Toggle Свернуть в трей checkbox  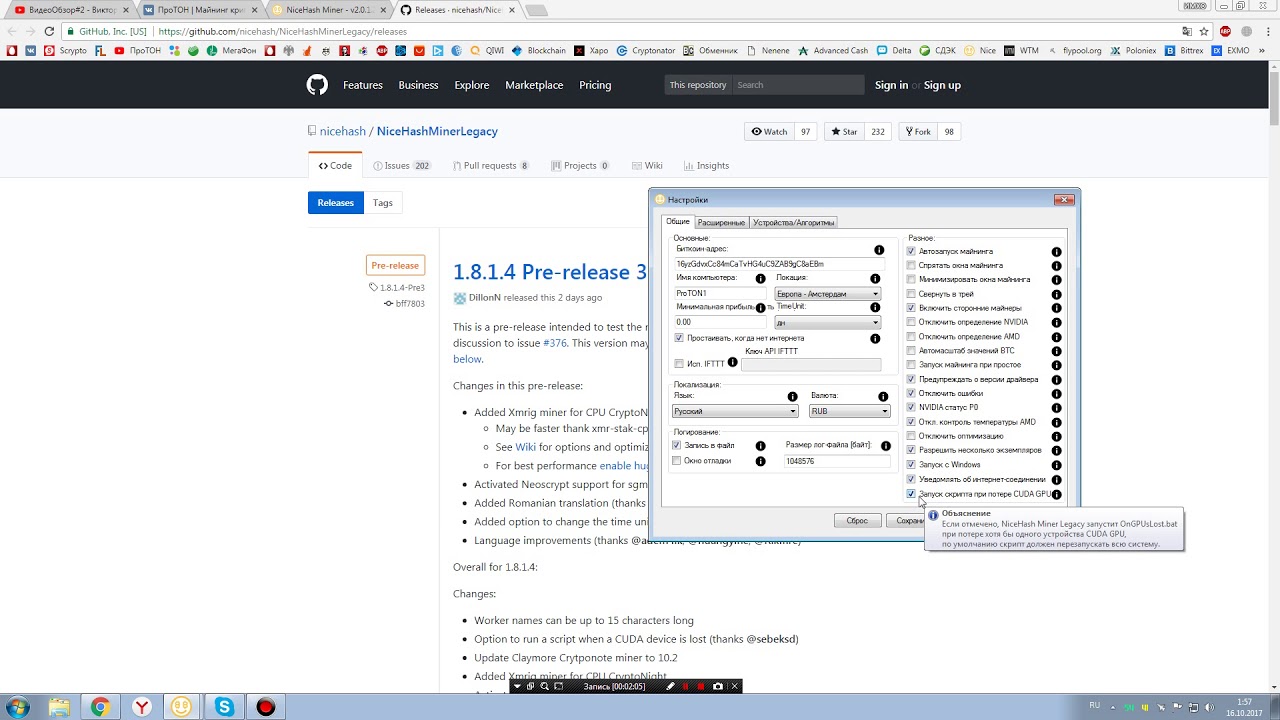[911, 294]
